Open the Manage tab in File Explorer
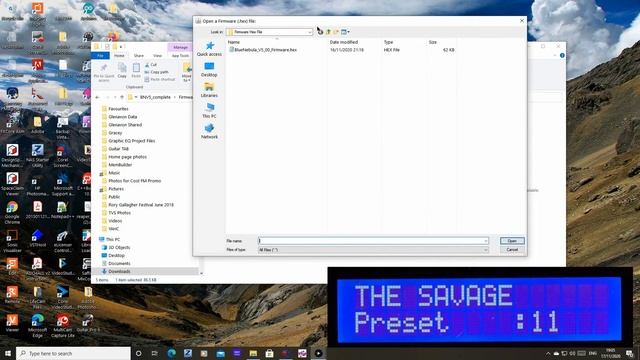This screenshot has width=640, height=360. (180, 47)
